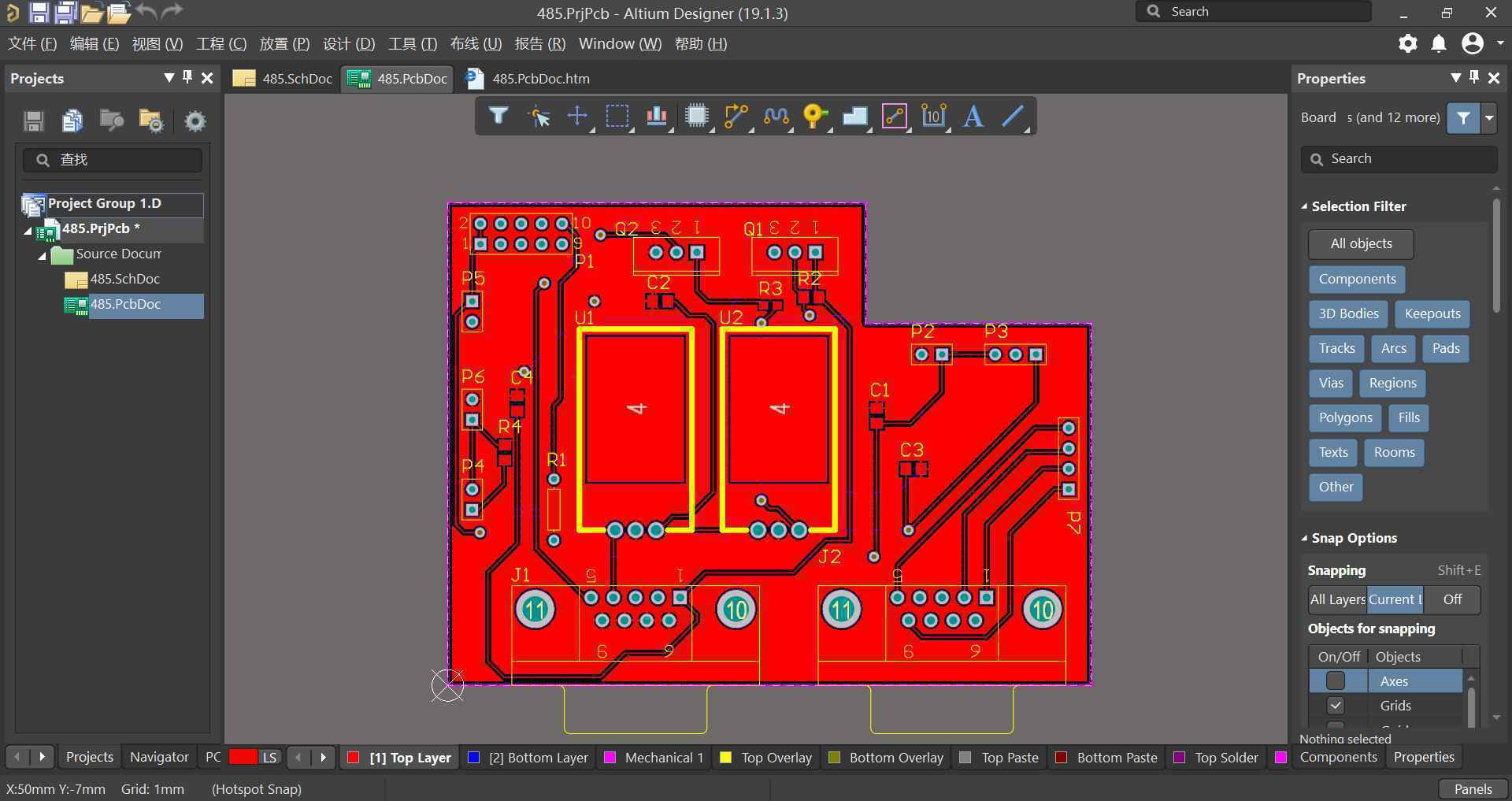Open the 文件 (F) menu

pyautogui.click(x=32, y=44)
